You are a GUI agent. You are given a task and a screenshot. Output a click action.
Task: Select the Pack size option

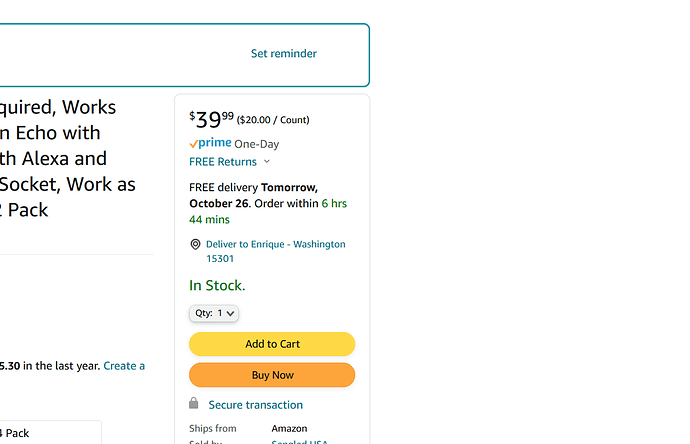51,433
